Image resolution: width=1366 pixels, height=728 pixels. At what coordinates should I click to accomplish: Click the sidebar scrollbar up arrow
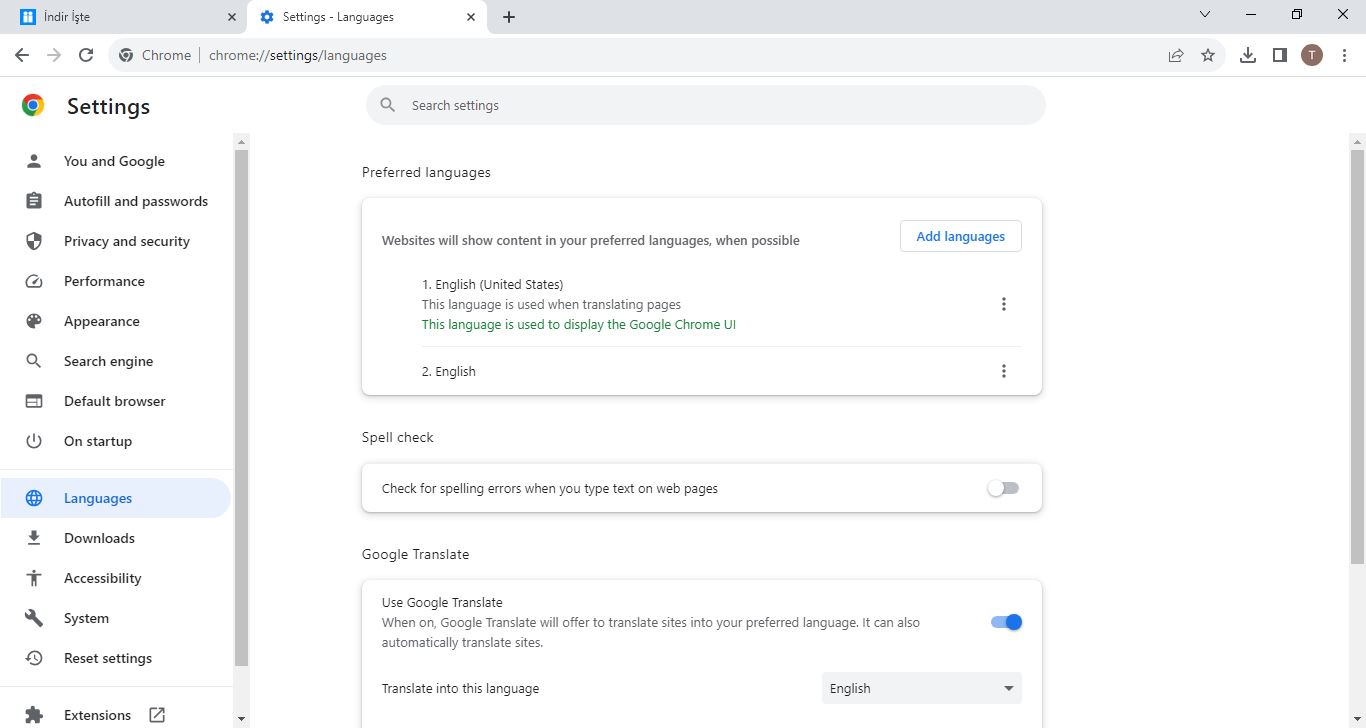240,141
